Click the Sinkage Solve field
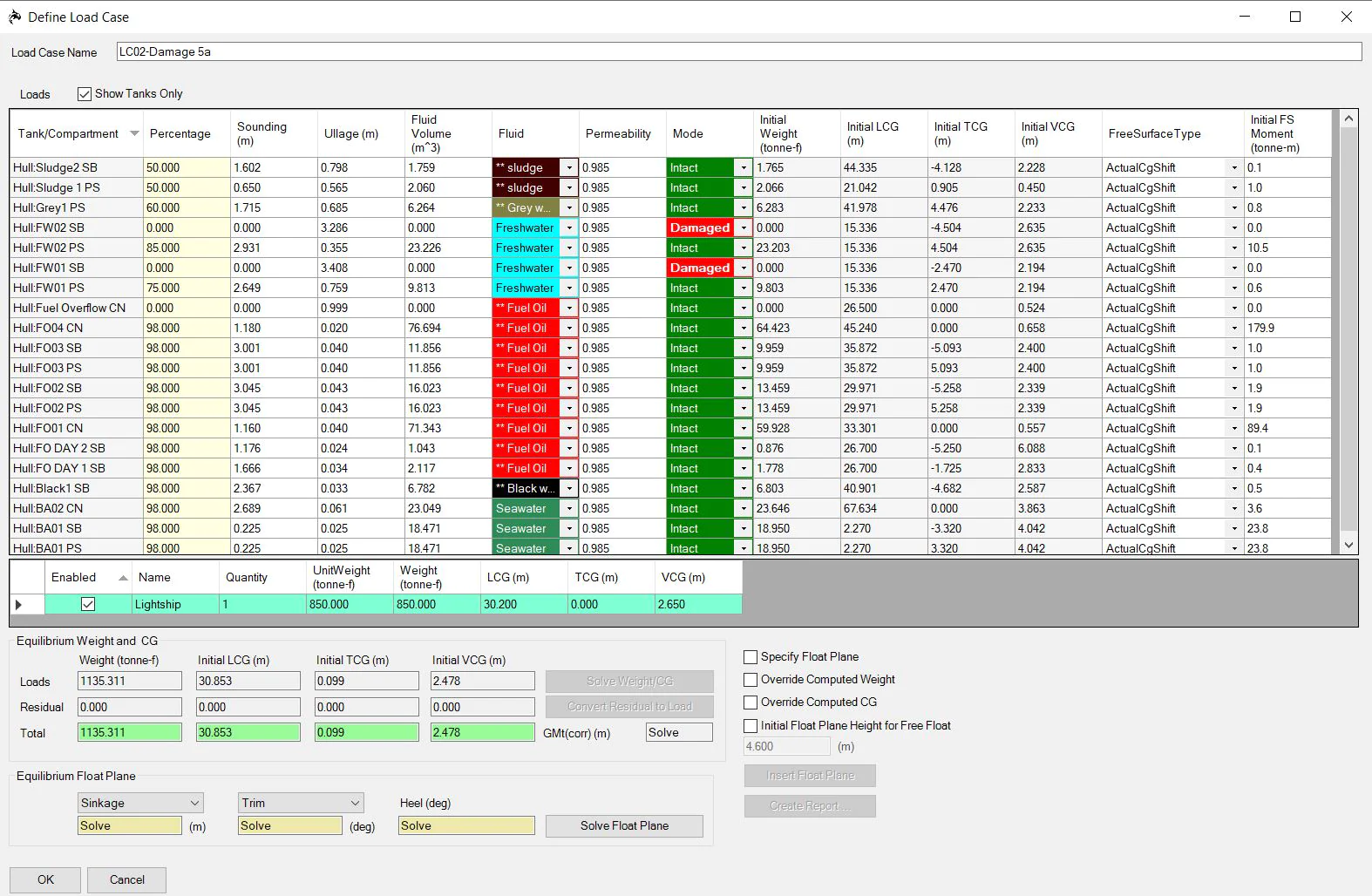 point(130,826)
